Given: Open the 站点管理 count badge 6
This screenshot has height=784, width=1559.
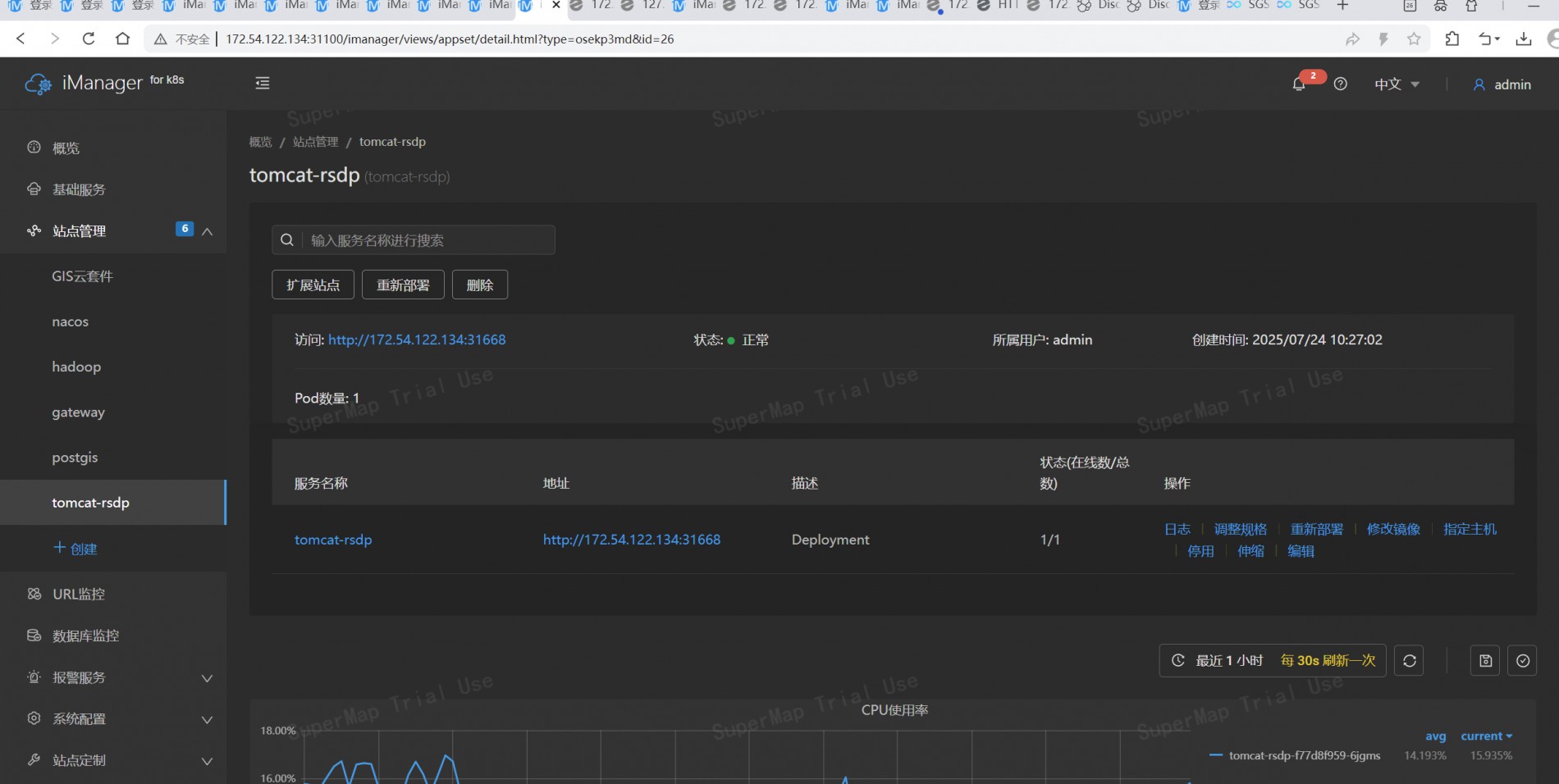Looking at the screenshot, I should click(x=185, y=229).
